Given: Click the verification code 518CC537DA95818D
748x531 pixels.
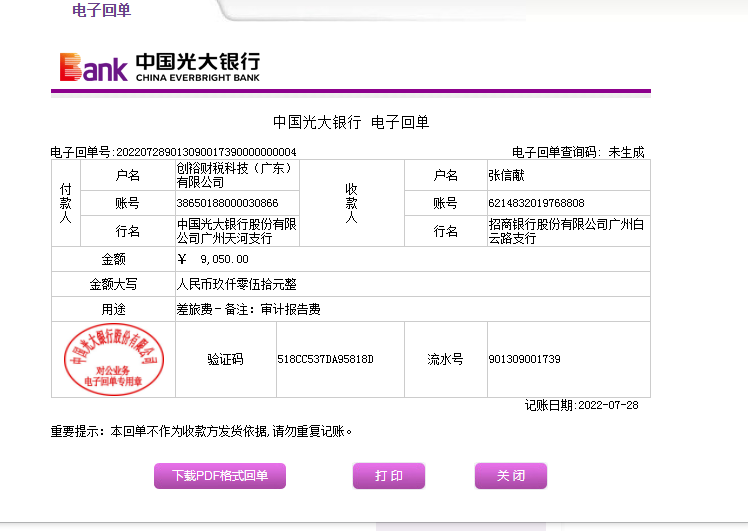Looking at the screenshot, I should tap(325, 359).
